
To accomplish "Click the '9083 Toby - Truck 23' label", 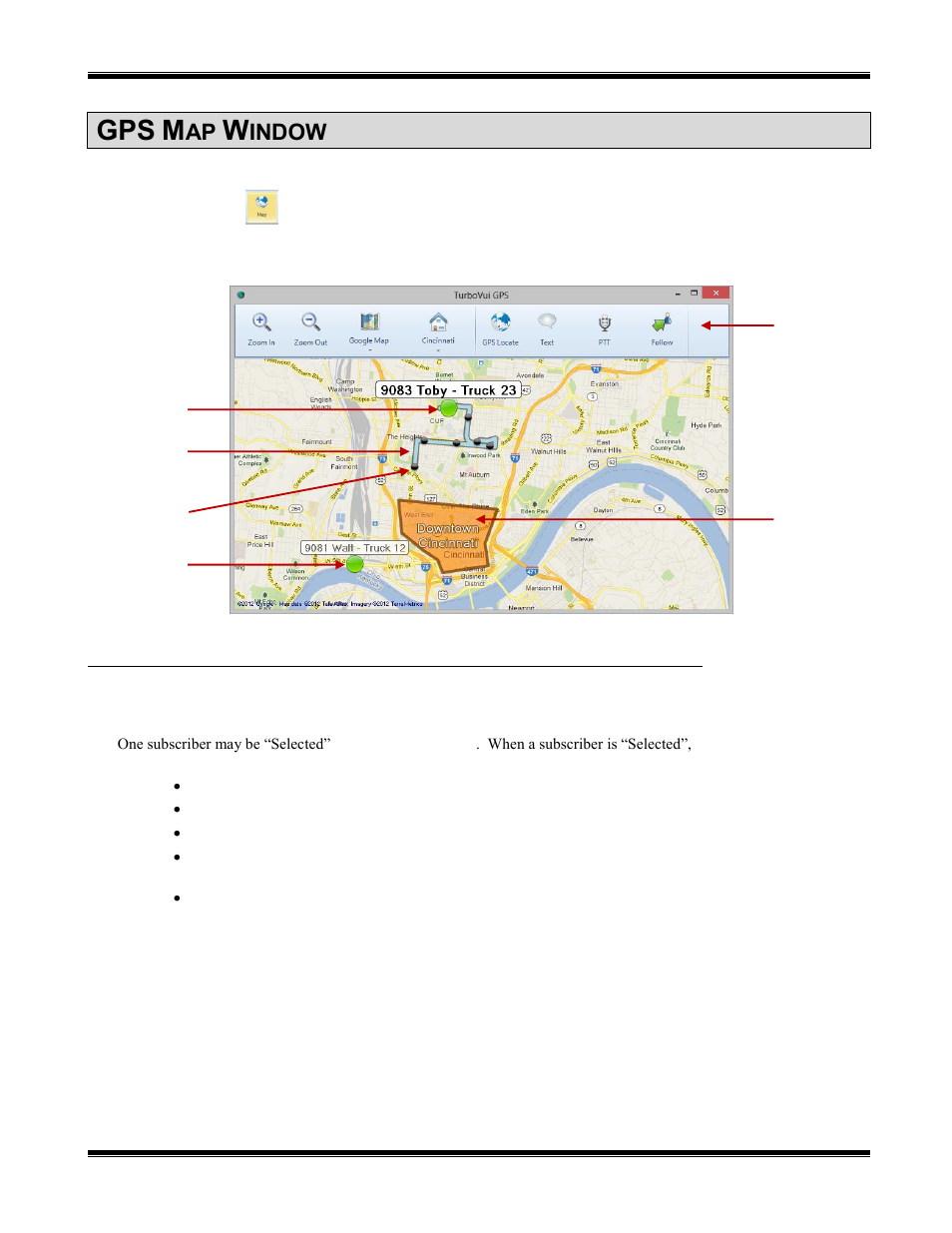I will [448, 390].
